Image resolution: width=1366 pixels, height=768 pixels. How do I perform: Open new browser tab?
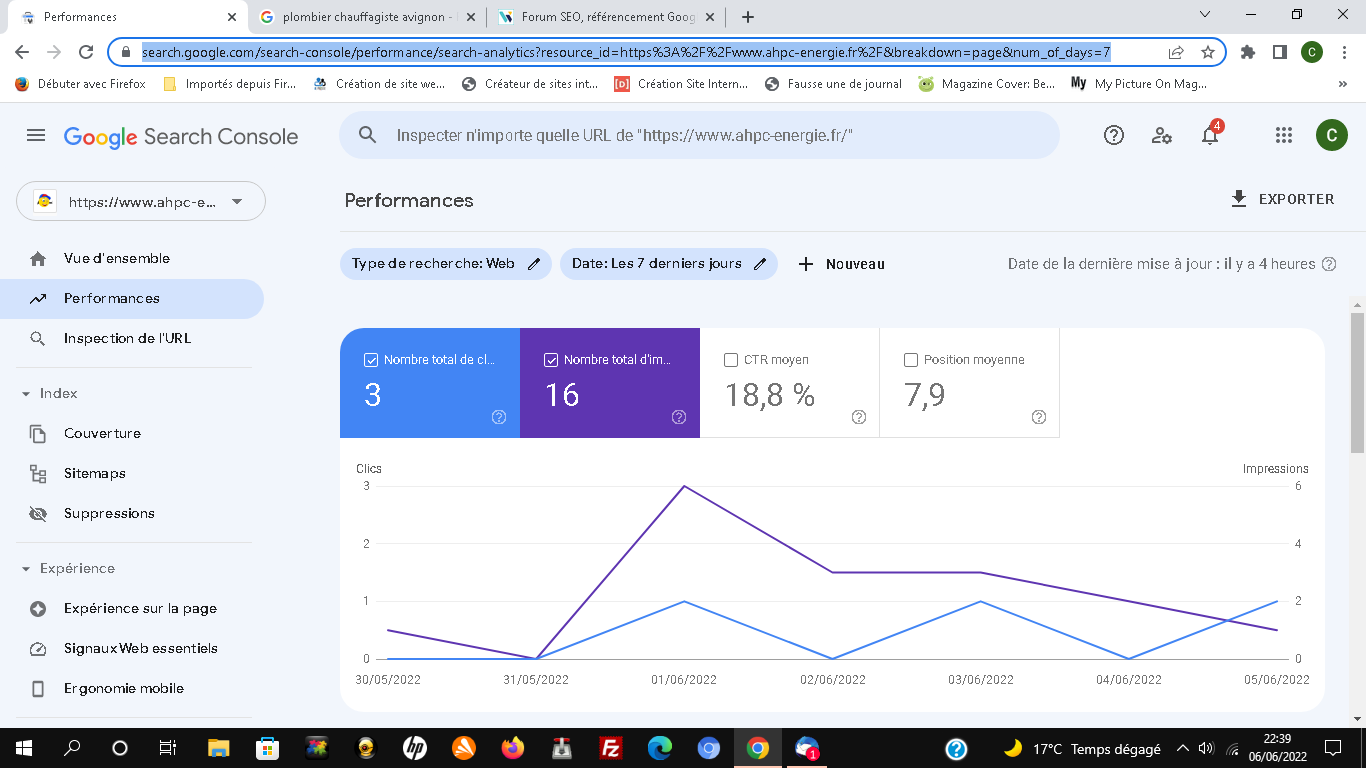pos(748,17)
